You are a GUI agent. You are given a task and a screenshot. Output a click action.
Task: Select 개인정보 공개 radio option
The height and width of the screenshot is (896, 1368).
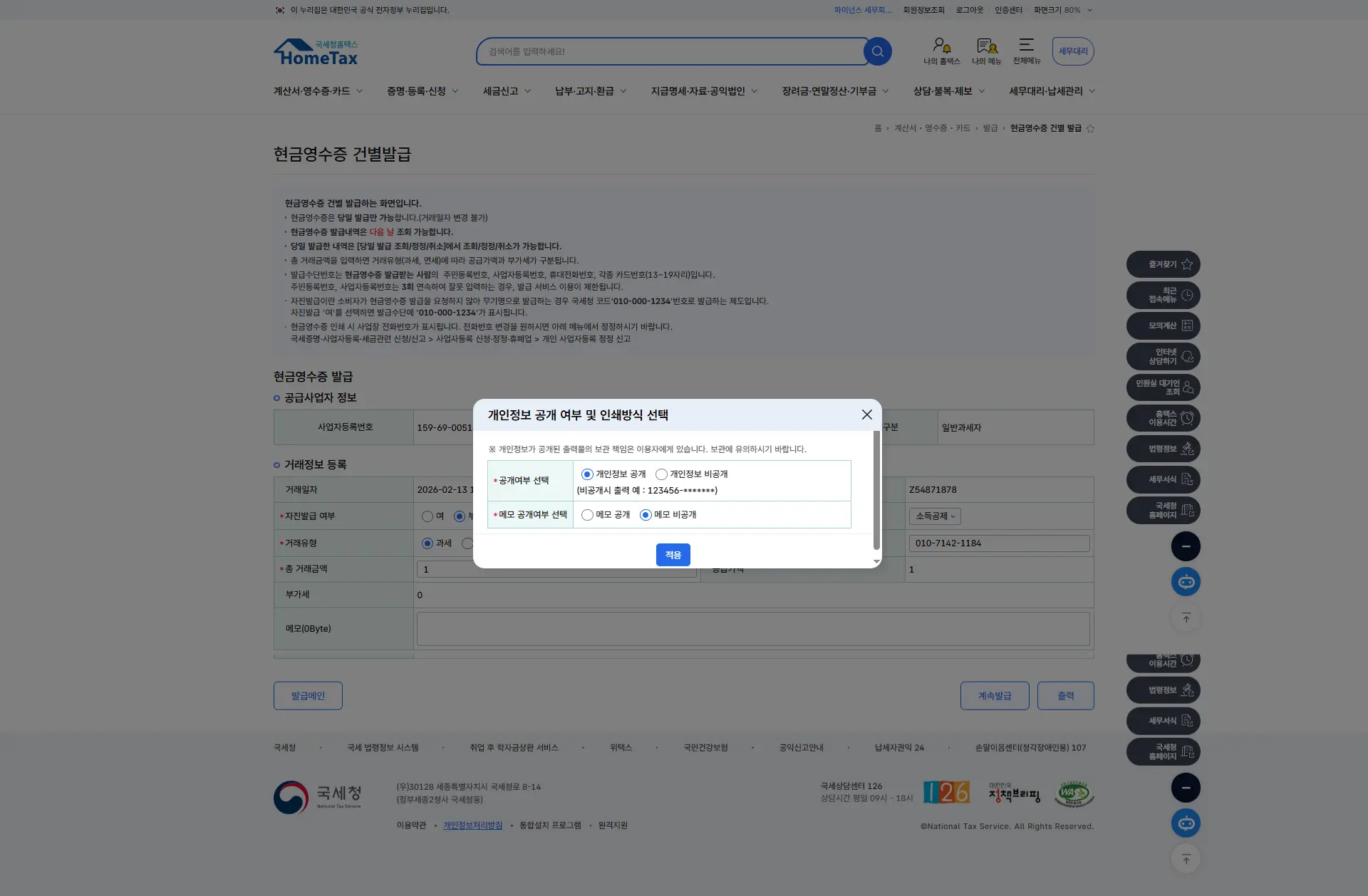[587, 474]
